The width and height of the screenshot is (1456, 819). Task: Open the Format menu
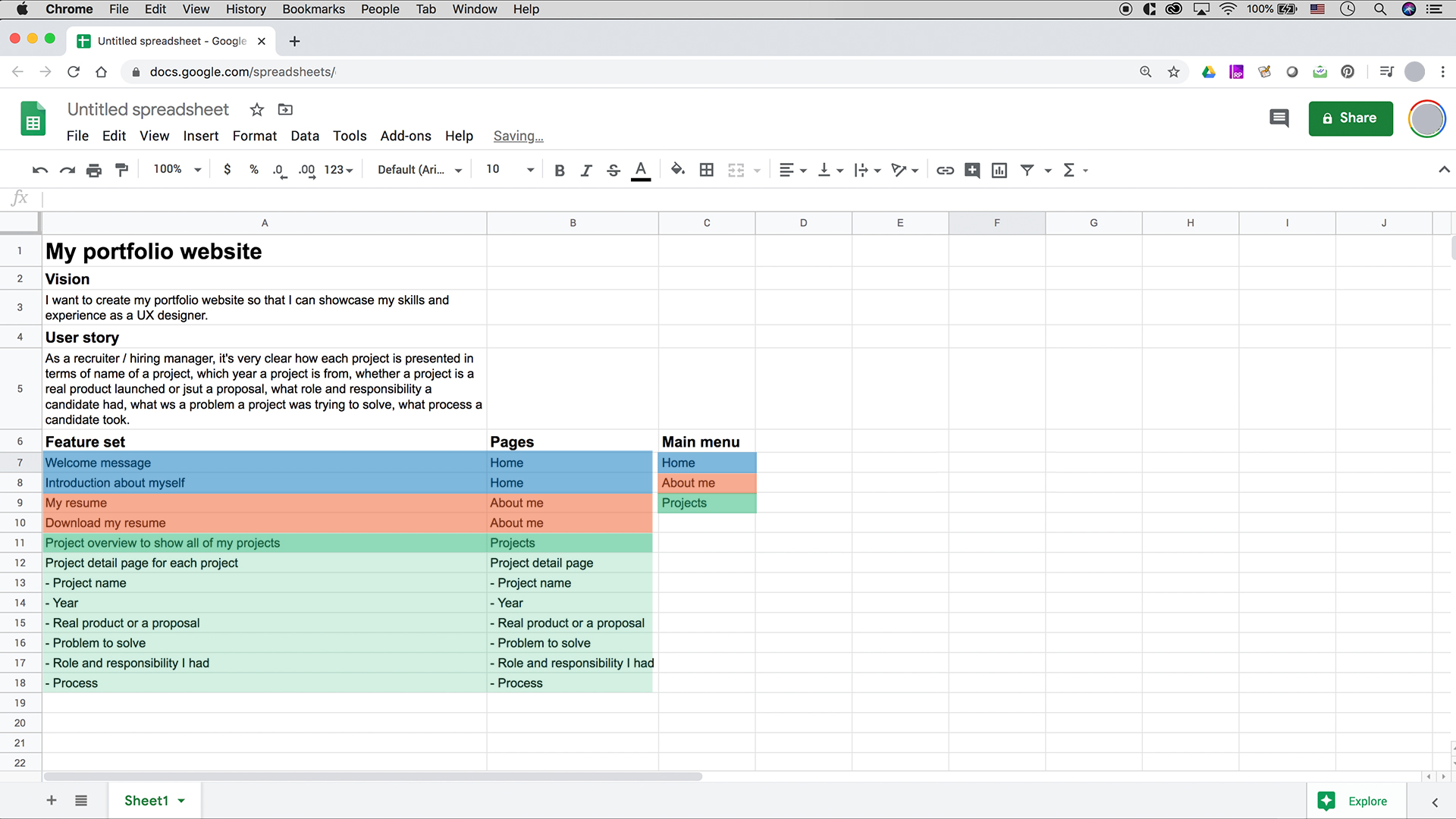(254, 136)
